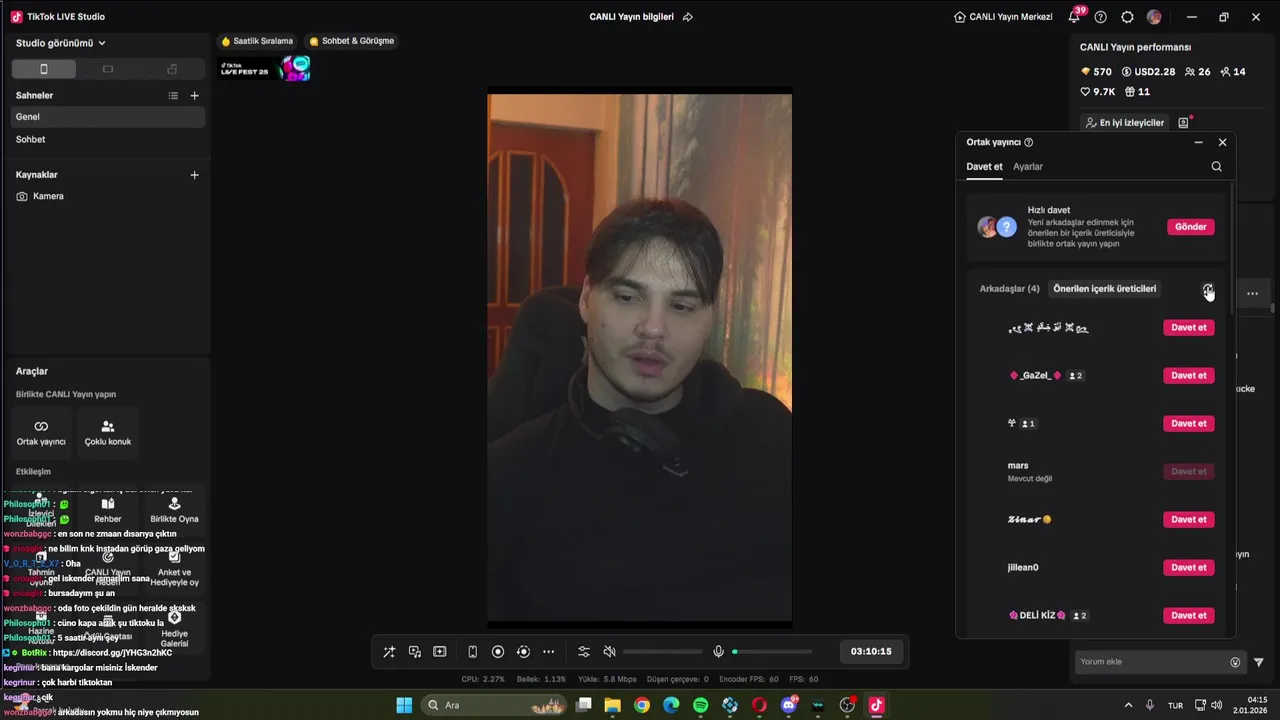Toggle the microphone mute
Screen dimensions: 1280x720
(718, 652)
